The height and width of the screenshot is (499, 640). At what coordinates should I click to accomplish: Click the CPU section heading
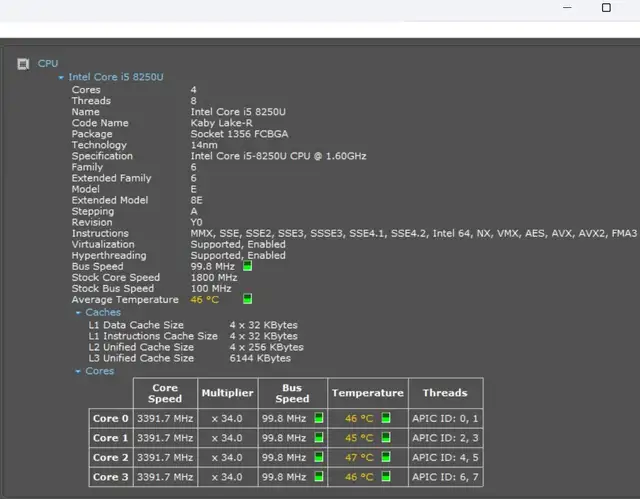coord(48,64)
